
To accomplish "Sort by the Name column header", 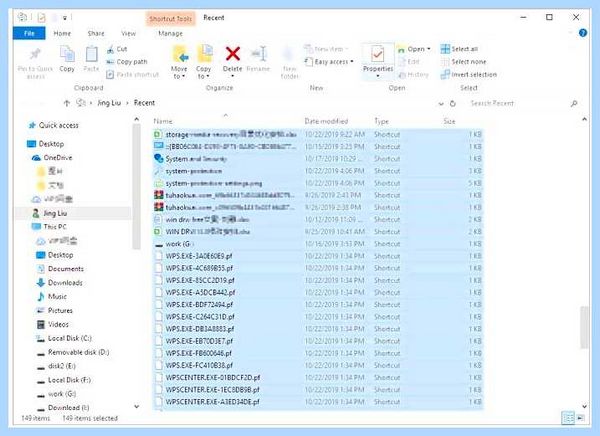I will coord(163,121).
